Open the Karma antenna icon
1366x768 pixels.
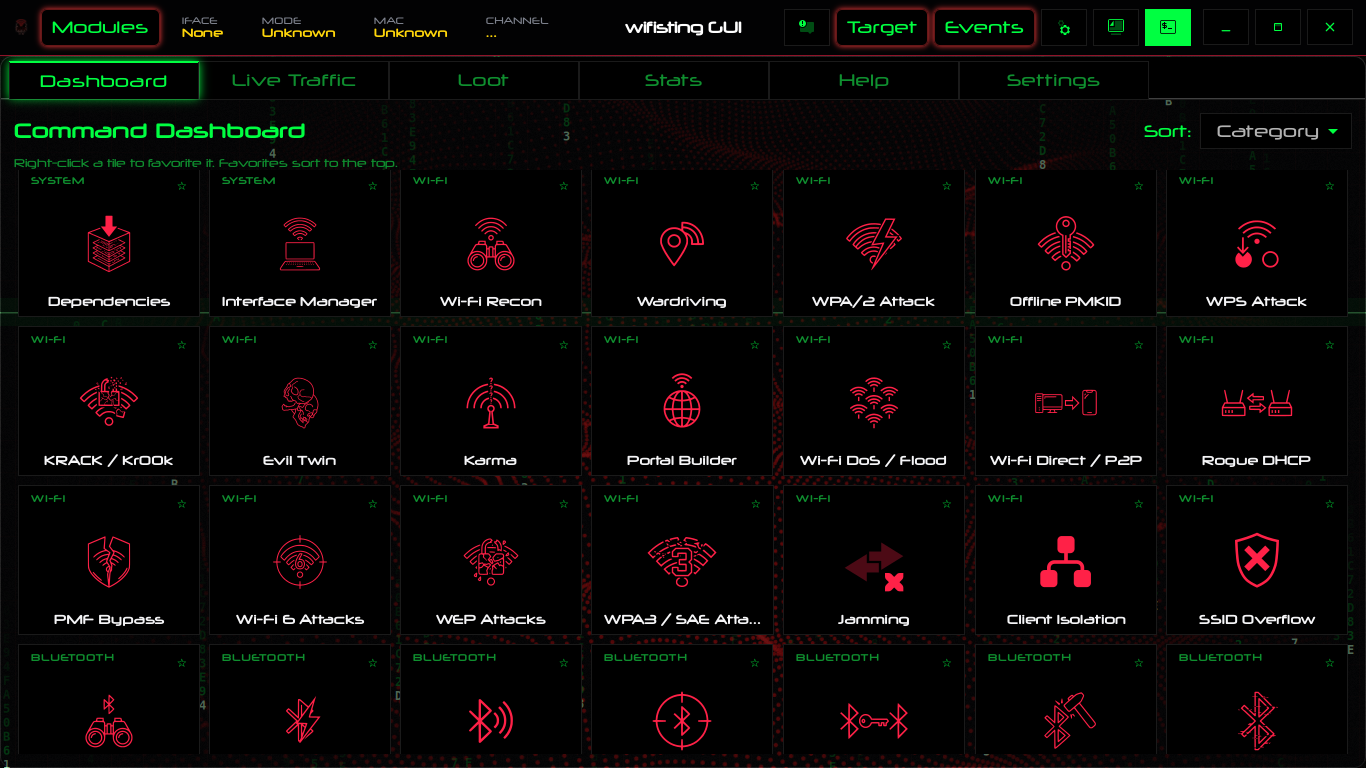click(x=491, y=403)
